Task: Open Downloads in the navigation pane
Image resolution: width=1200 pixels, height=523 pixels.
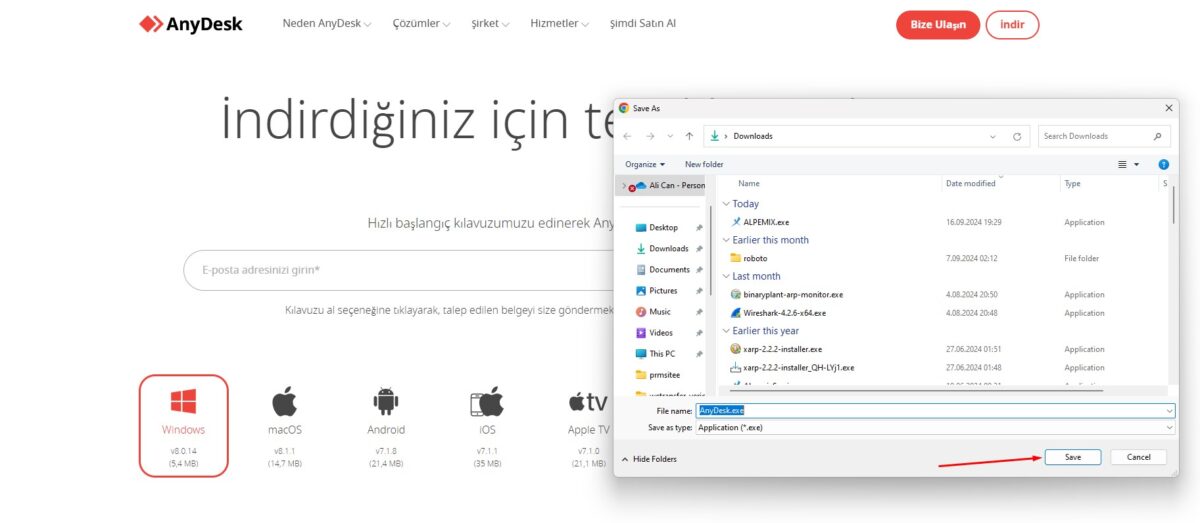Action: click(662, 248)
